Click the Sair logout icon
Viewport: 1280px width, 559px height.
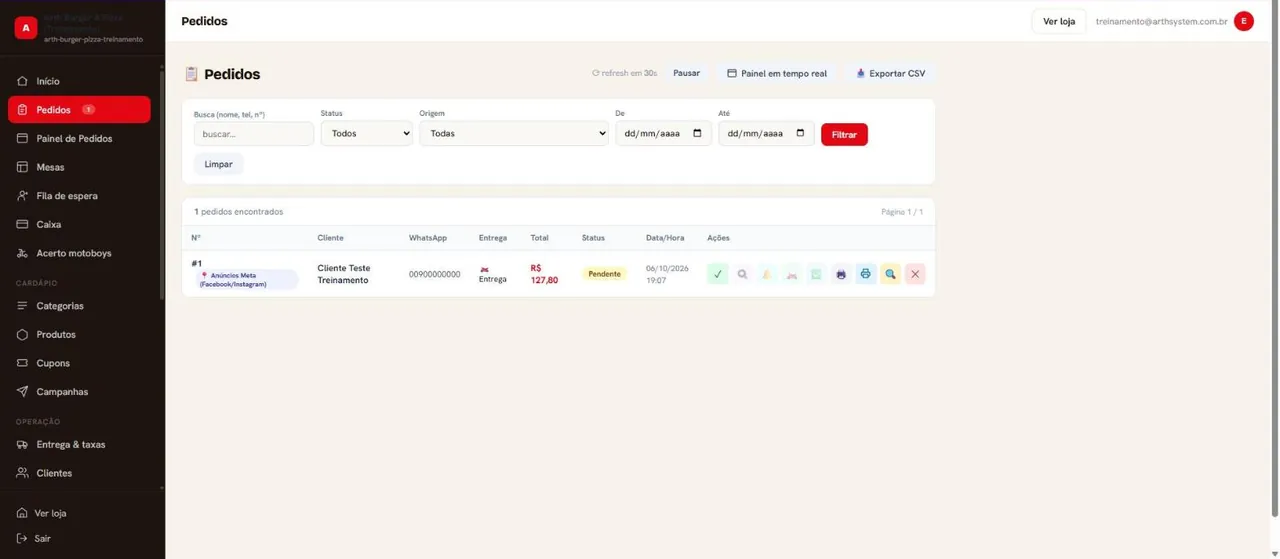pos(22,538)
